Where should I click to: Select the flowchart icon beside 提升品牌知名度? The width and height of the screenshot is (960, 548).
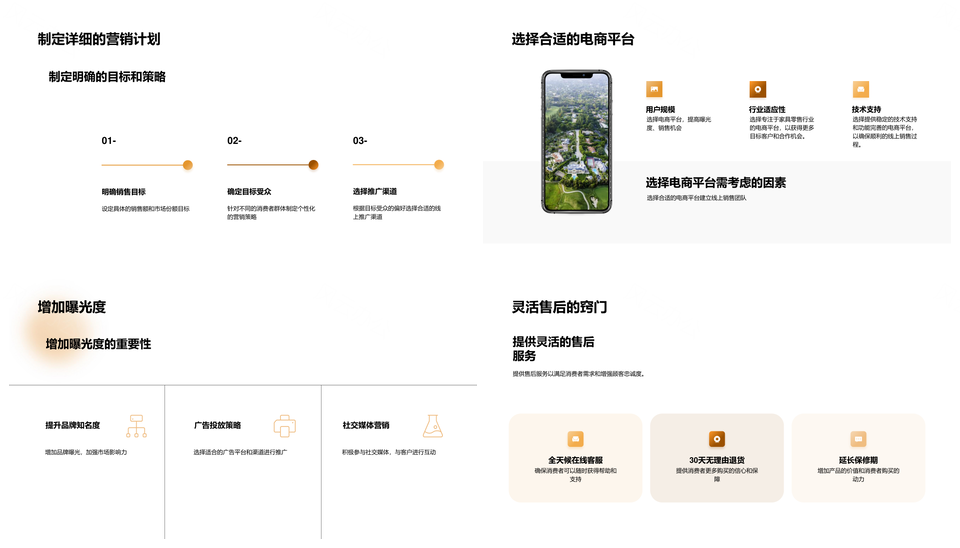coord(136,426)
